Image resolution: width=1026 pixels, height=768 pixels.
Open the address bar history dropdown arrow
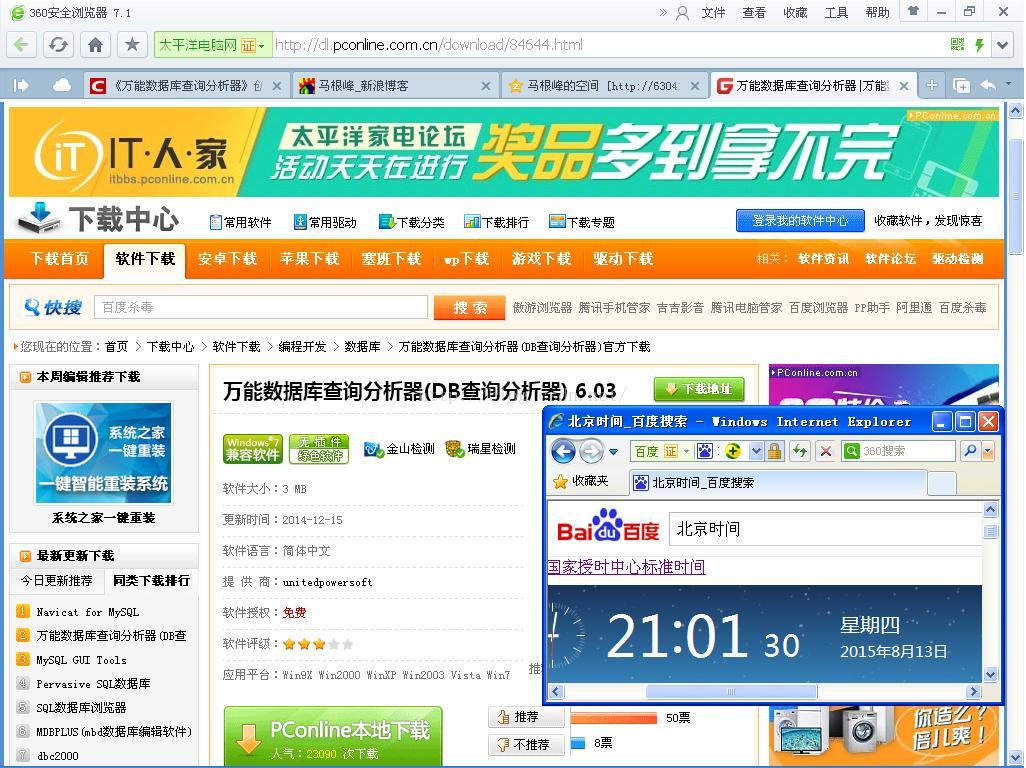(1002, 45)
